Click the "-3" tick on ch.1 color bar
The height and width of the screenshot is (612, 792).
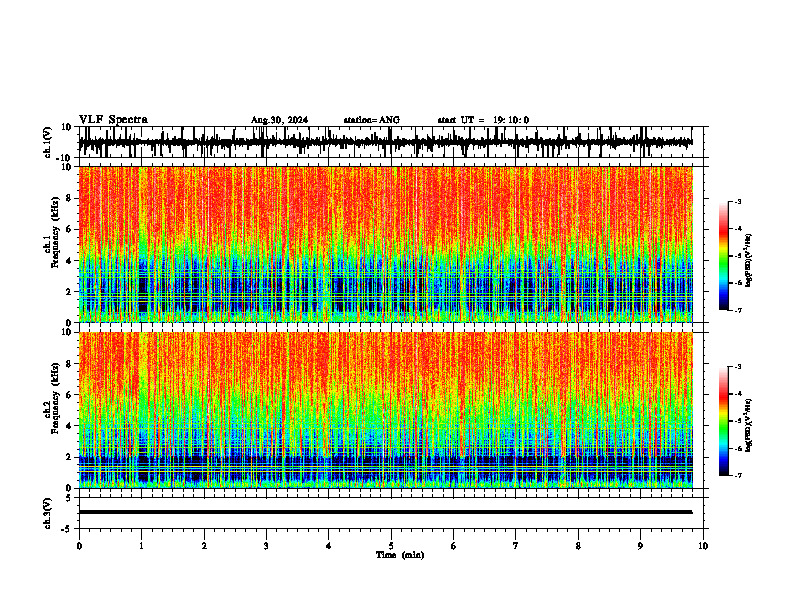click(738, 202)
